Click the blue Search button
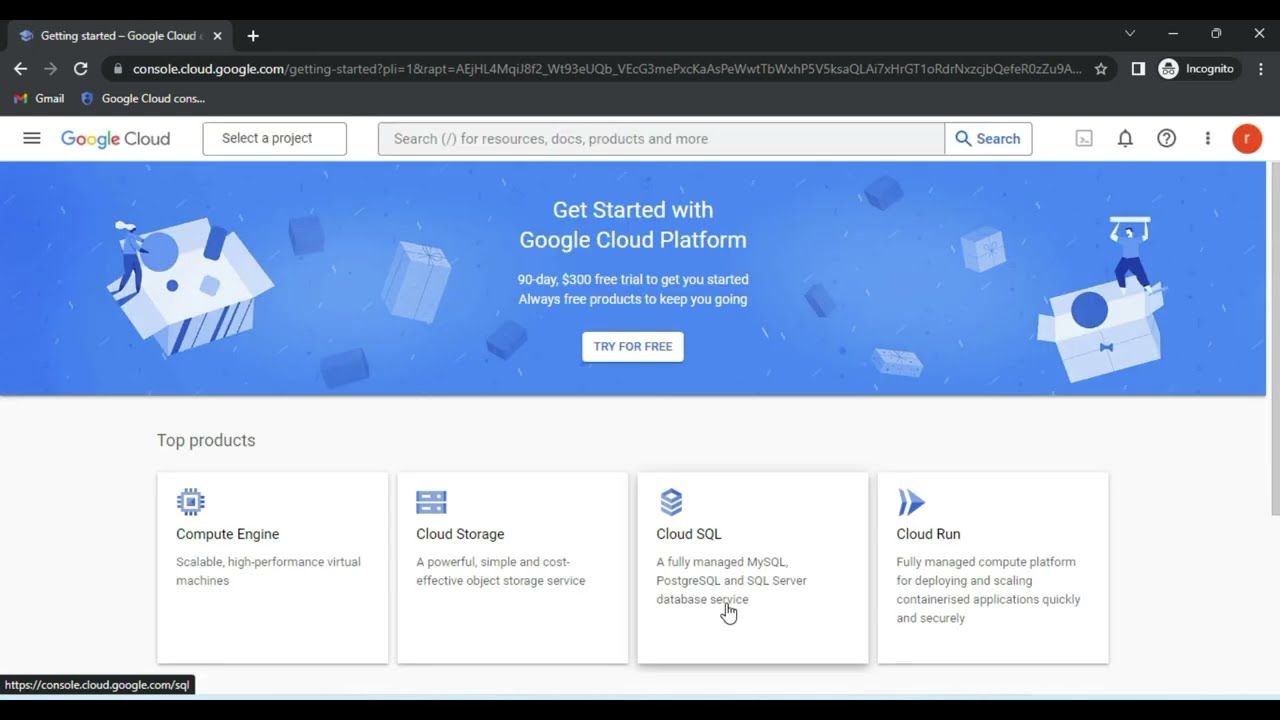Screen dimensions: 1280x720 988,139
